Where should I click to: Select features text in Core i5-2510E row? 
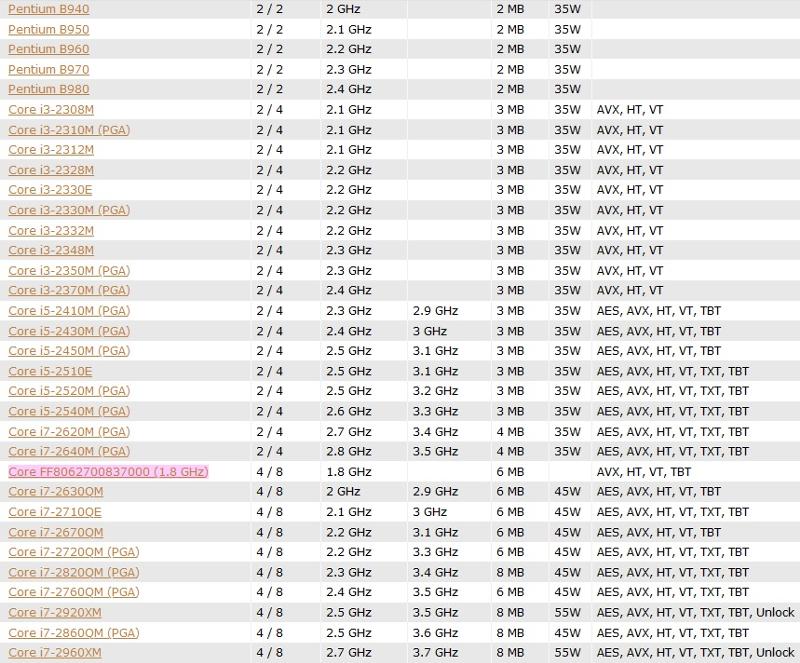(x=672, y=371)
